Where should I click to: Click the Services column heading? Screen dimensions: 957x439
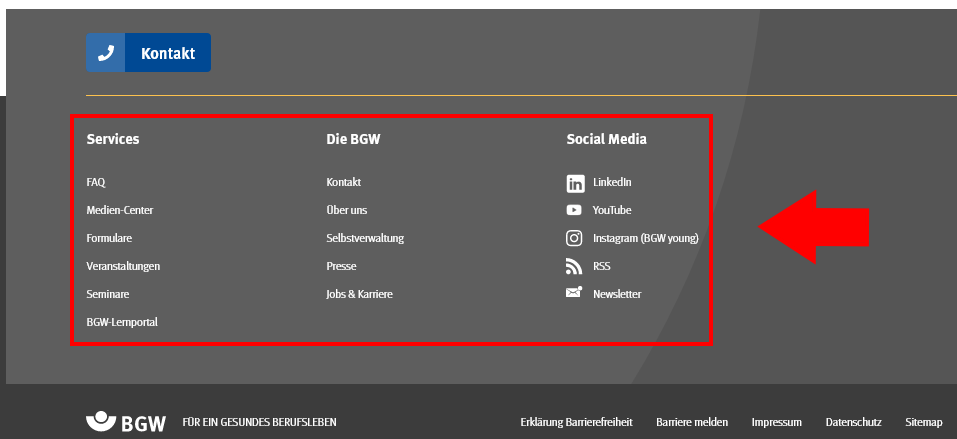pyautogui.click(x=113, y=139)
